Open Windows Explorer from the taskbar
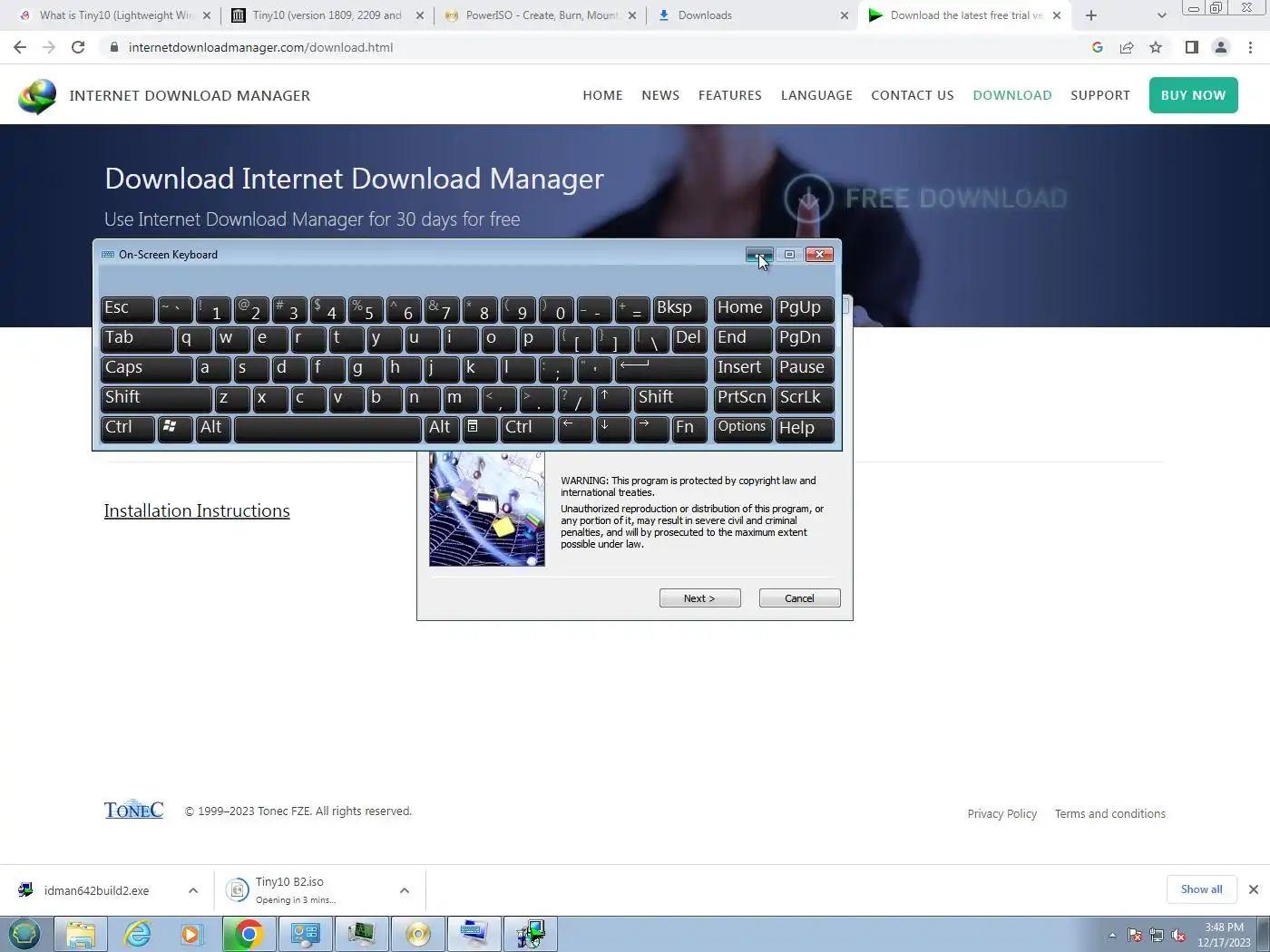The width and height of the screenshot is (1270, 952). [x=81, y=934]
